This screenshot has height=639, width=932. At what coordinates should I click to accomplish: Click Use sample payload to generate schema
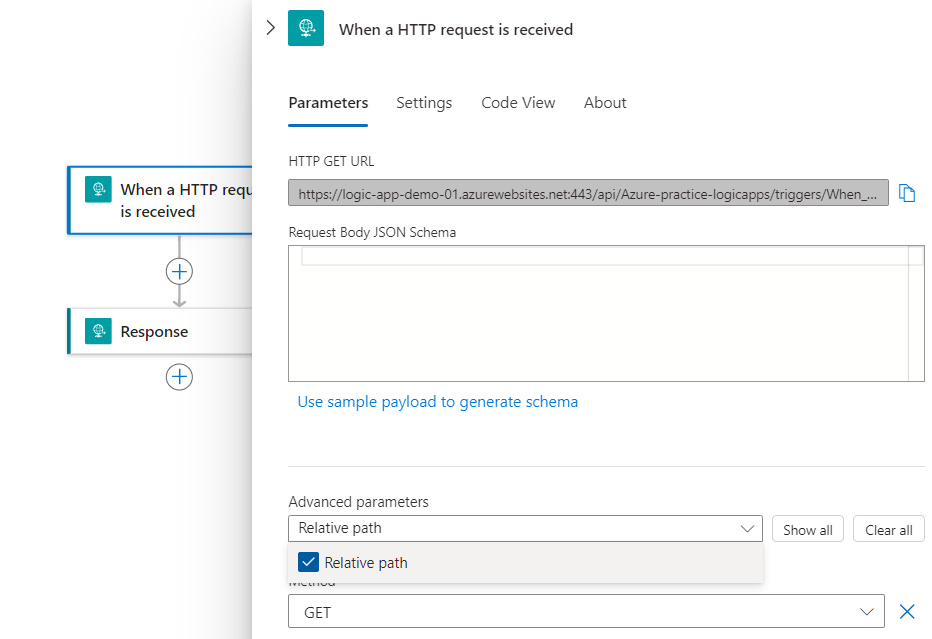(438, 402)
